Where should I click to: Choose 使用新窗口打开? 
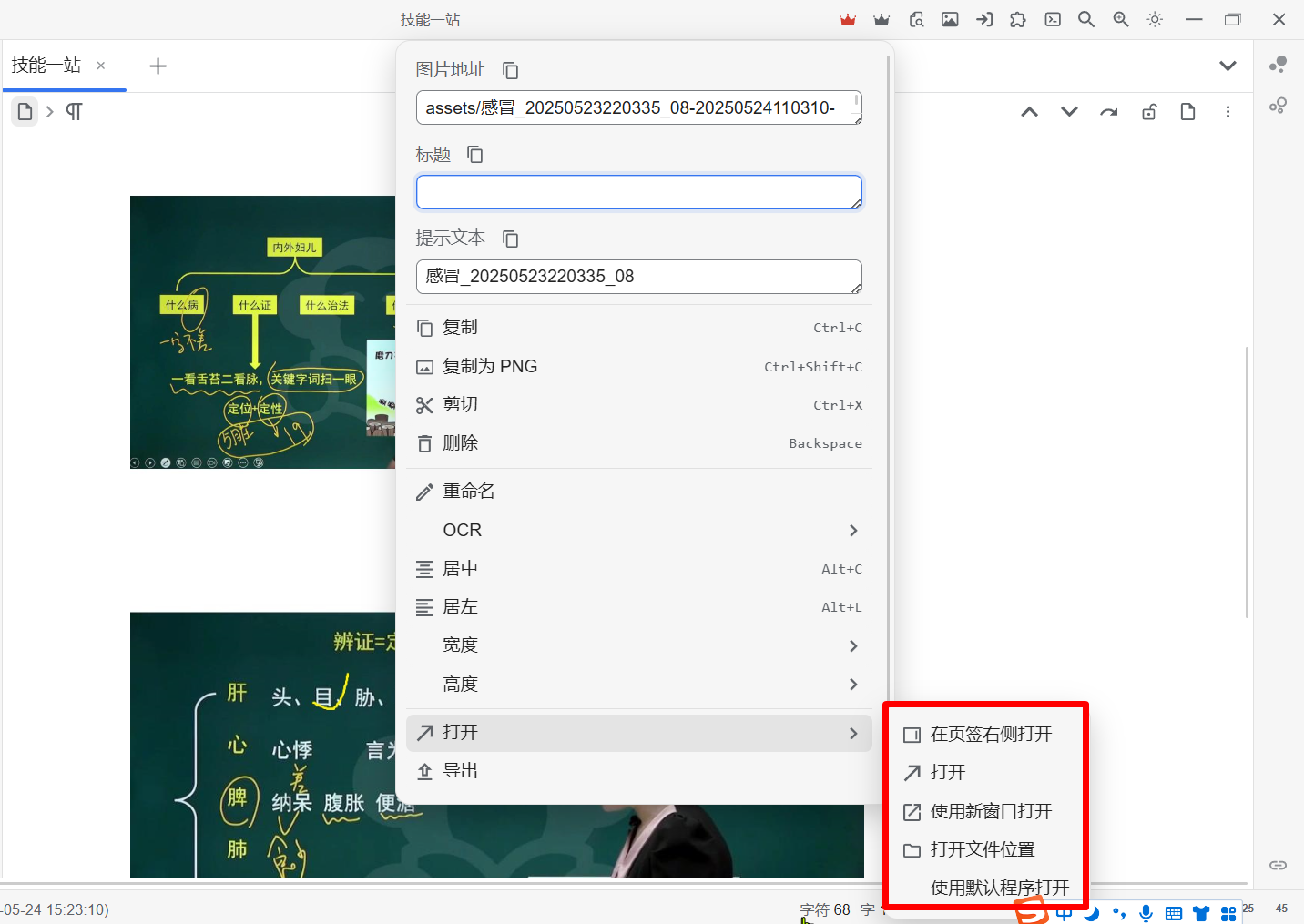[x=986, y=811]
